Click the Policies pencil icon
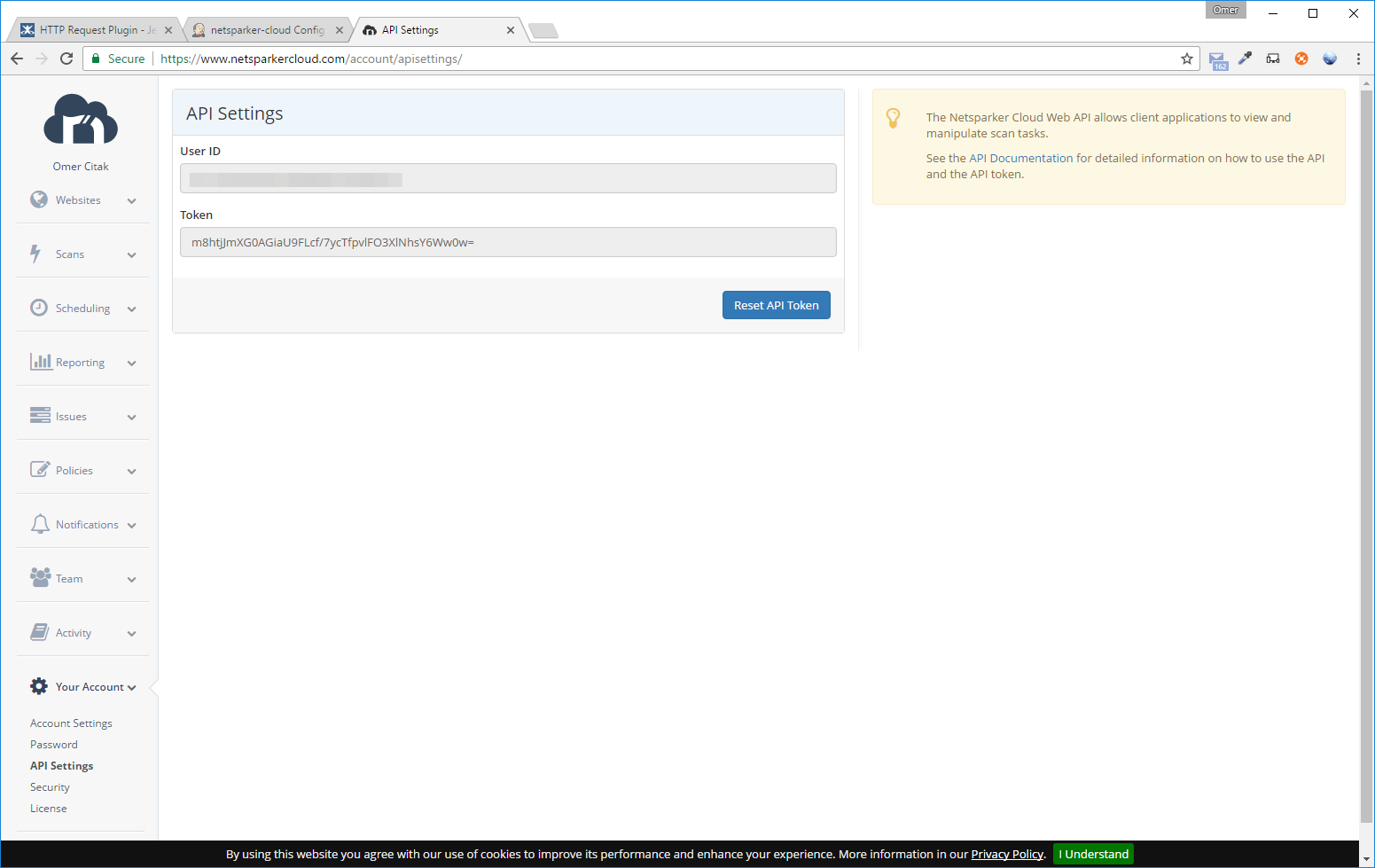 click(x=39, y=469)
